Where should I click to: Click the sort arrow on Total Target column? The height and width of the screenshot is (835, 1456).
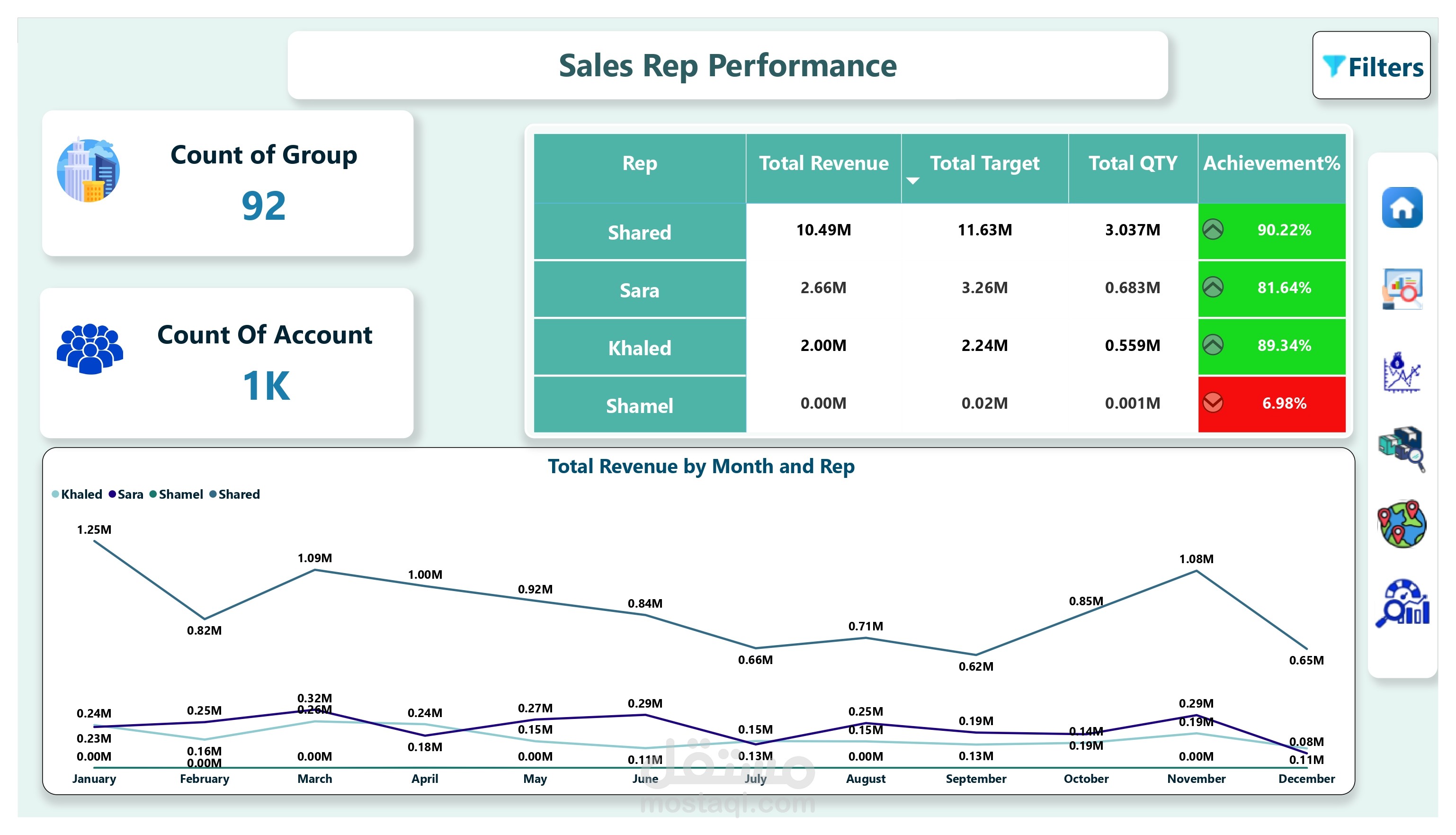click(912, 180)
